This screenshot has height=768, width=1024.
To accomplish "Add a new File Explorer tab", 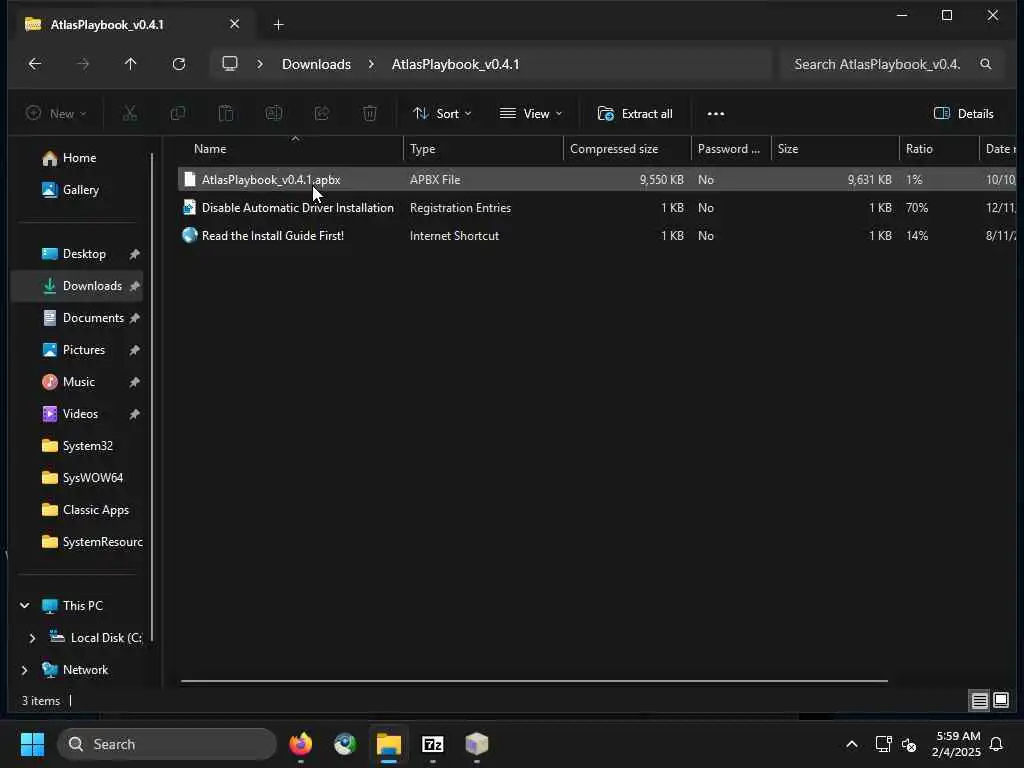I will 278,25.
